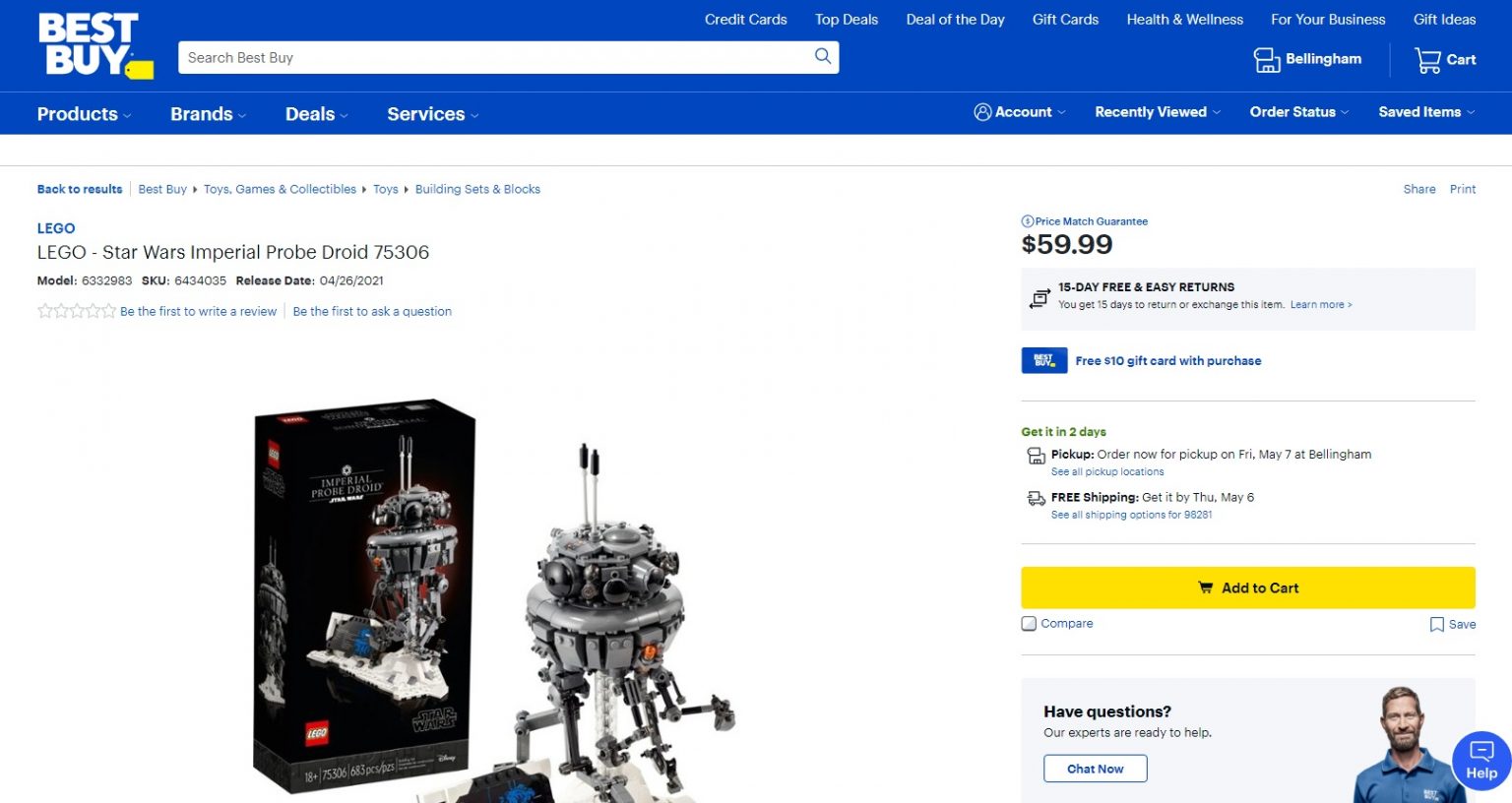Click the LEGO Probe Droid product image
This screenshot has width=1512, height=803.
tap(492, 600)
